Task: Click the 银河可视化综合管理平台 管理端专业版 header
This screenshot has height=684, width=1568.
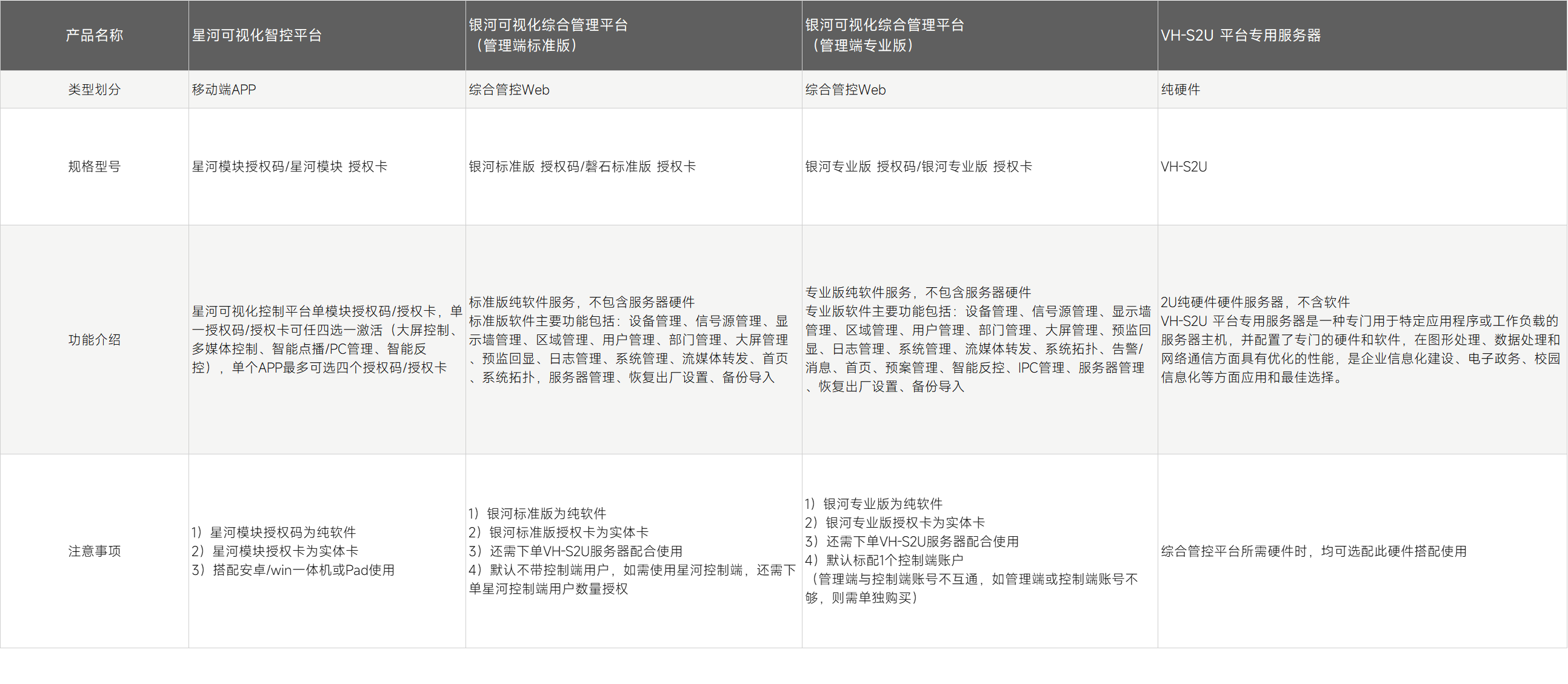Action: pos(884,35)
